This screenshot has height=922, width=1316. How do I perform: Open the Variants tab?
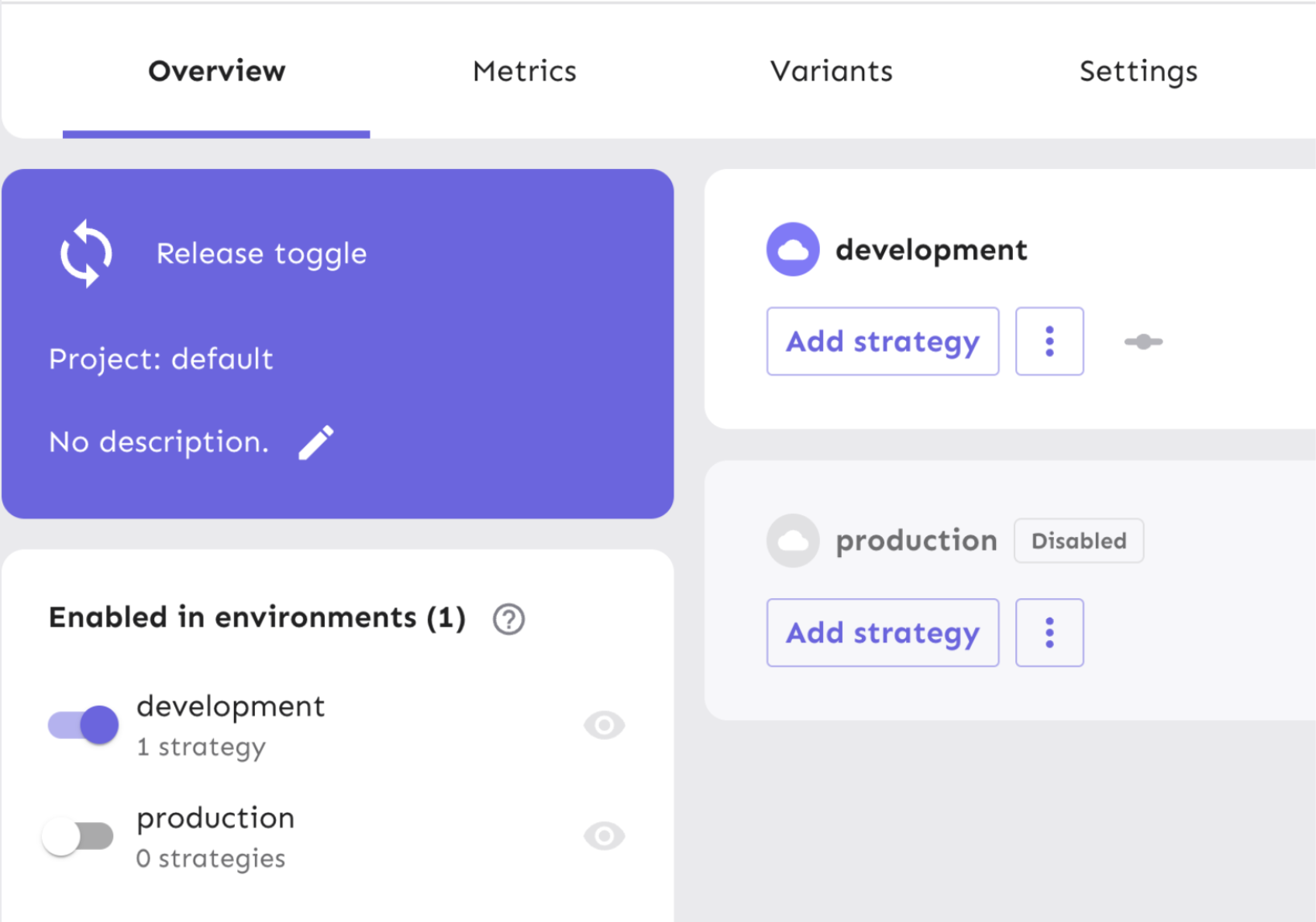coord(831,71)
